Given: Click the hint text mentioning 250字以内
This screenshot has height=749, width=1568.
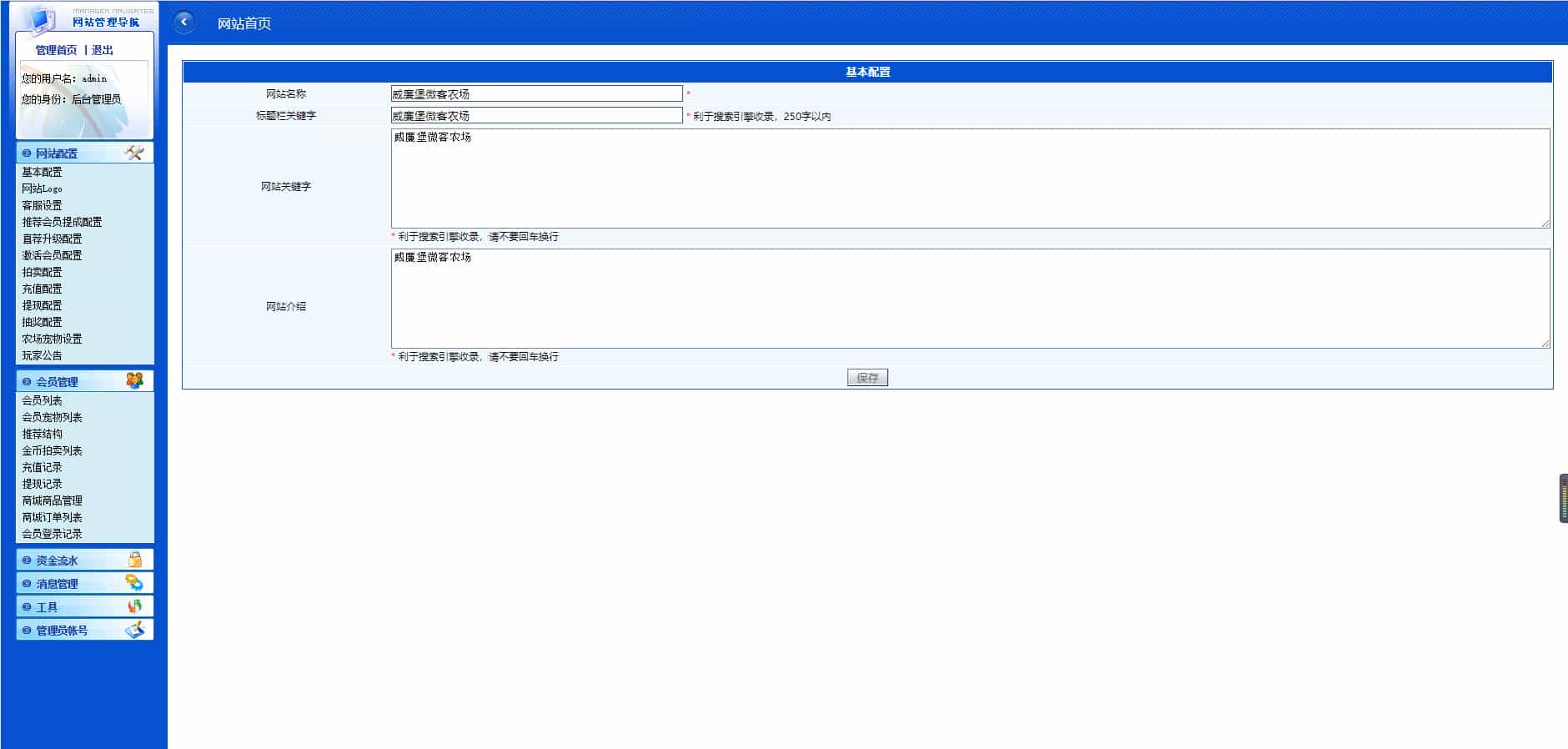Looking at the screenshot, I should pos(761,116).
